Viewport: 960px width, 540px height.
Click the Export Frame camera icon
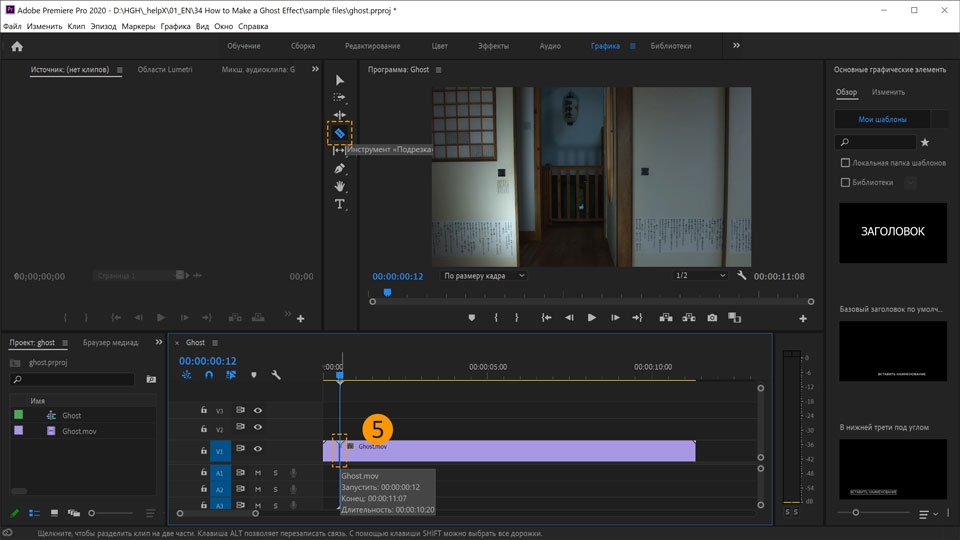(x=712, y=318)
